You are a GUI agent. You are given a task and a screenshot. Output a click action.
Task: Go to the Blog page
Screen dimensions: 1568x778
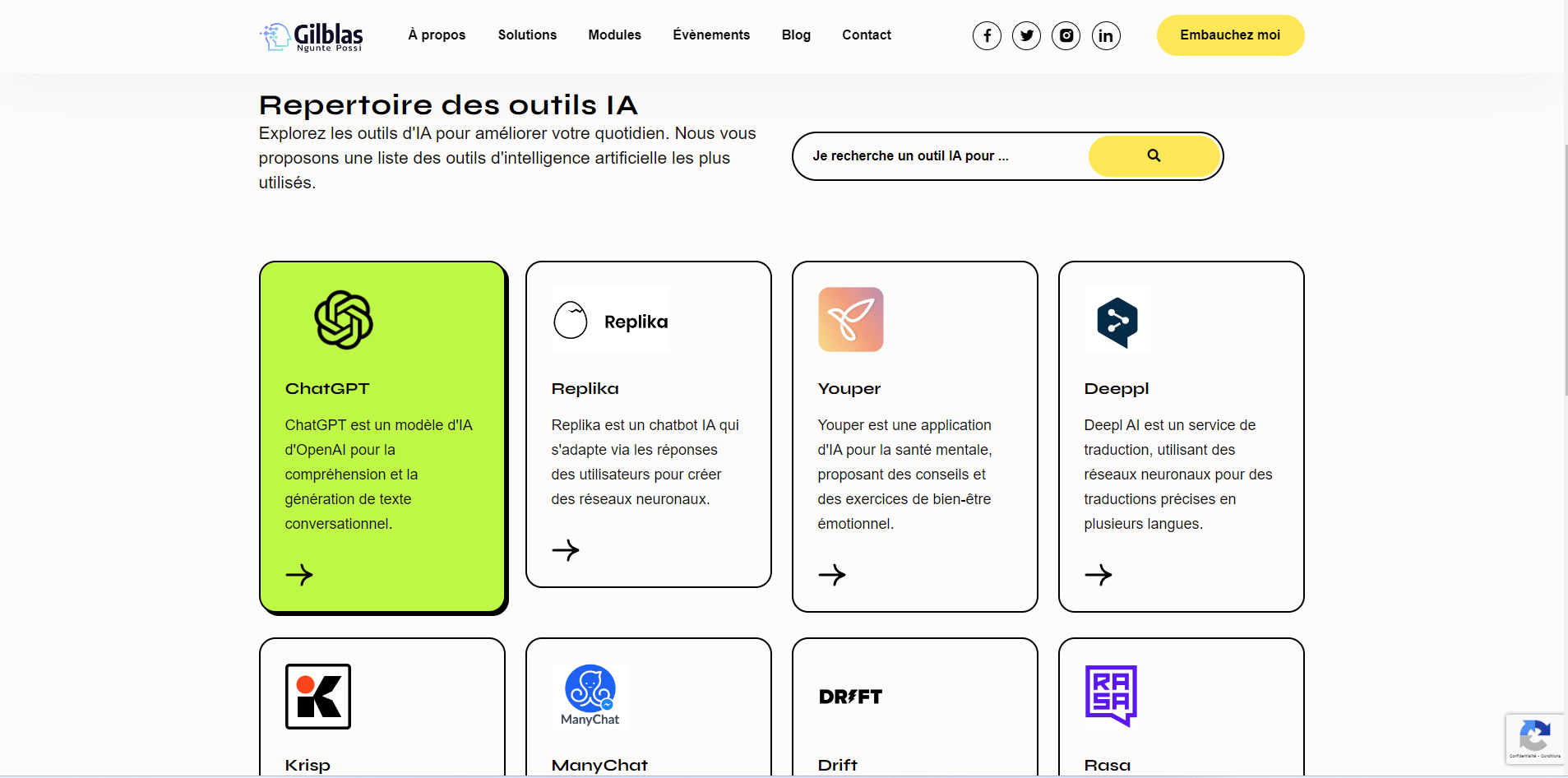coord(796,35)
